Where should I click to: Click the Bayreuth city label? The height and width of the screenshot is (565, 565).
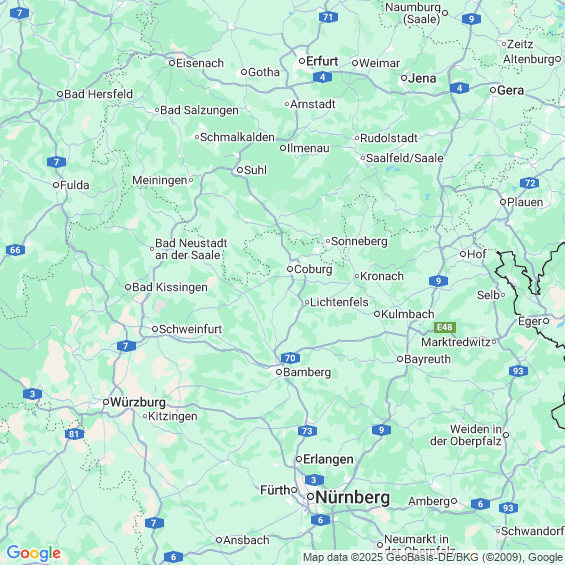point(427,359)
